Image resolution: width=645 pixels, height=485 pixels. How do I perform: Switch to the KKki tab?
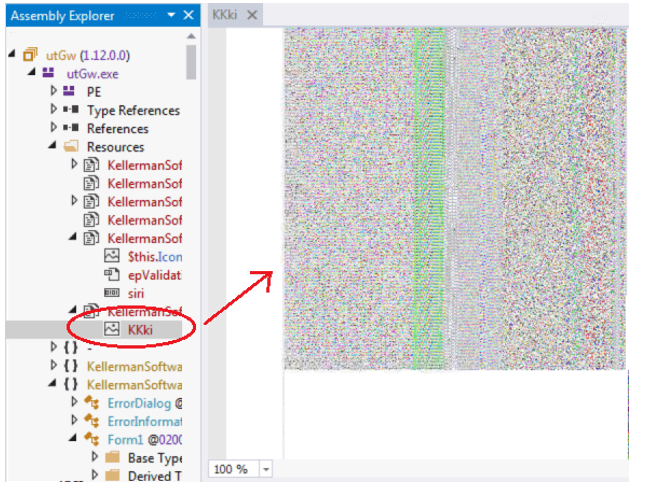(227, 15)
